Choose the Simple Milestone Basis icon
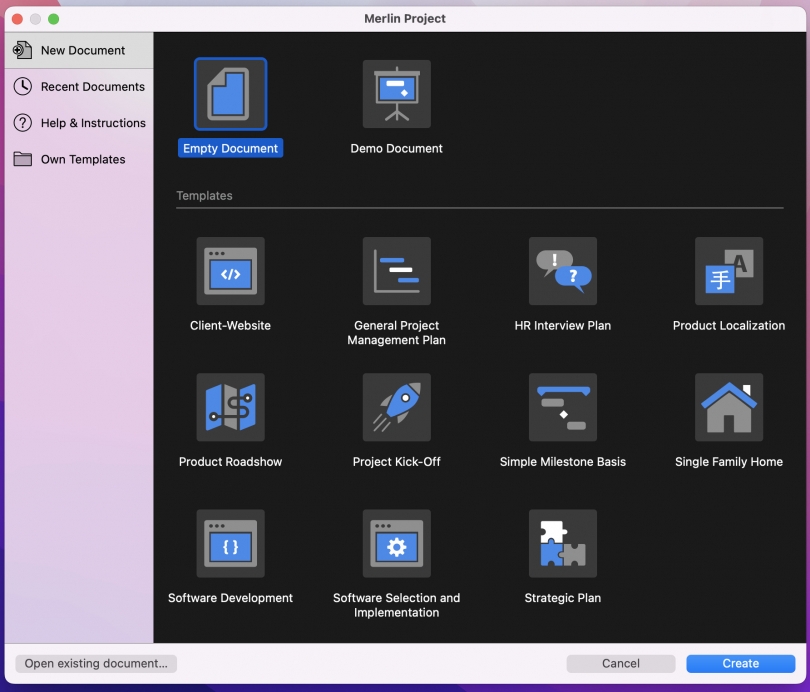Screen dimensions: 810x692 (562, 407)
